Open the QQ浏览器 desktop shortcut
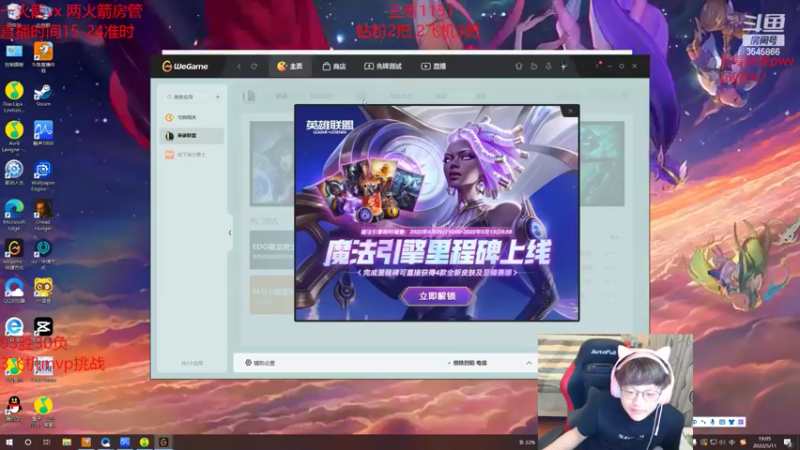Viewport: 800px width, 450px height. point(14,291)
